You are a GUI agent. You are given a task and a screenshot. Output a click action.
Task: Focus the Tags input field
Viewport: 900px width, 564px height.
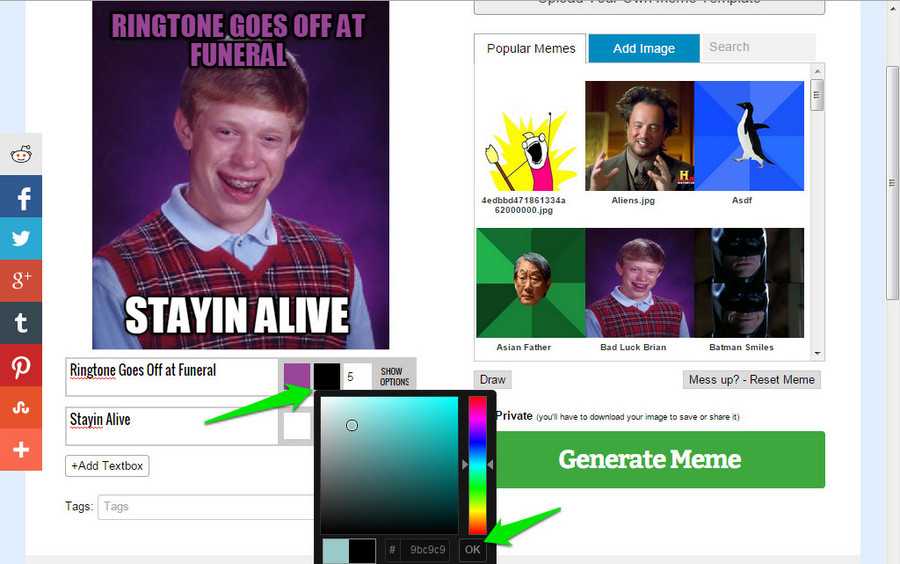click(205, 507)
